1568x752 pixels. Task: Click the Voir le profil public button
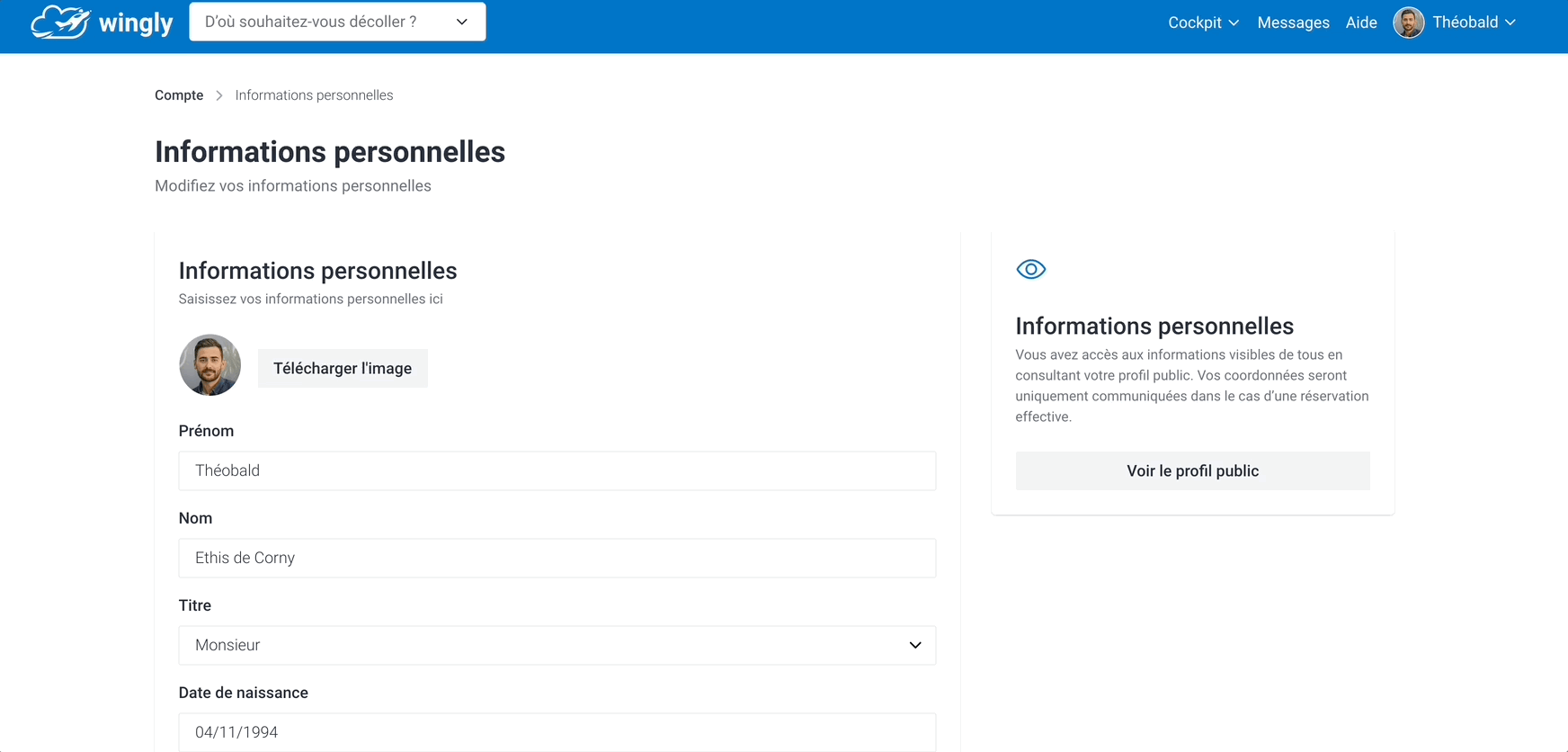pos(1193,471)
